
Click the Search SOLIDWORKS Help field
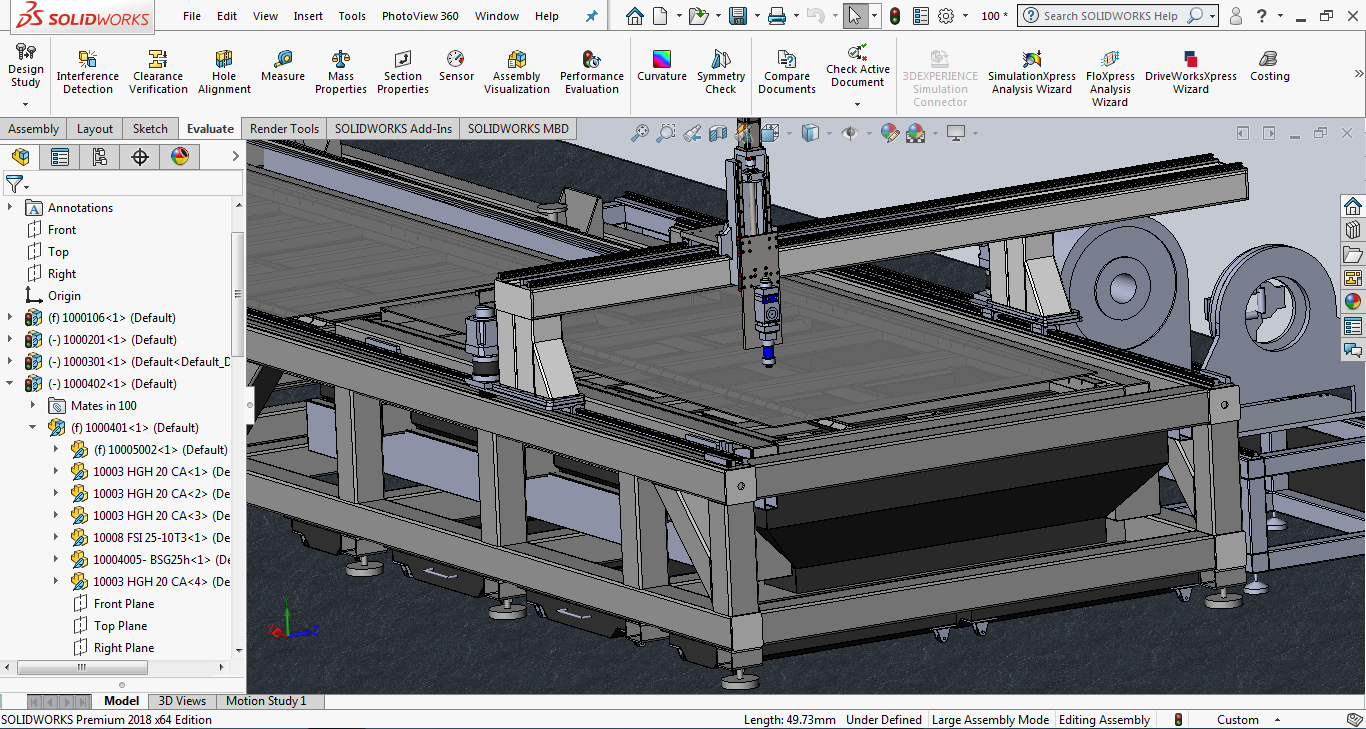[1110, 16]
